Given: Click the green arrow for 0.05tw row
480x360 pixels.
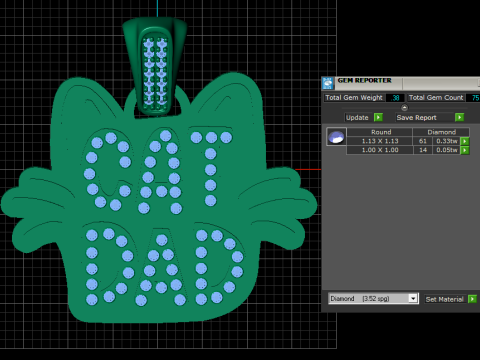Looking at the screenshot, I should tap(465, 150).
